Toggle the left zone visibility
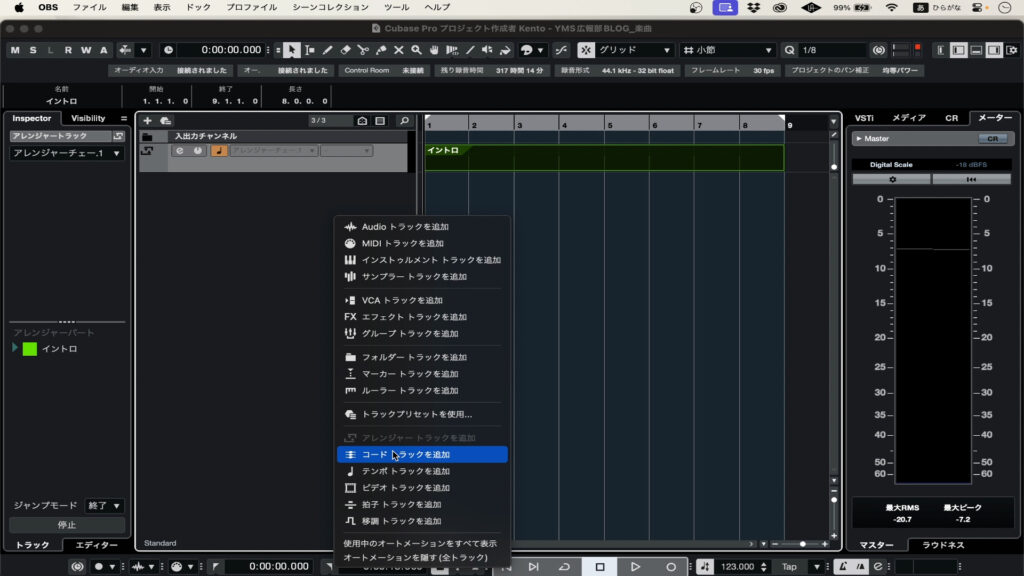This screenshot has height=576, width=1024. pyautogui.click(x=958, y=50)
